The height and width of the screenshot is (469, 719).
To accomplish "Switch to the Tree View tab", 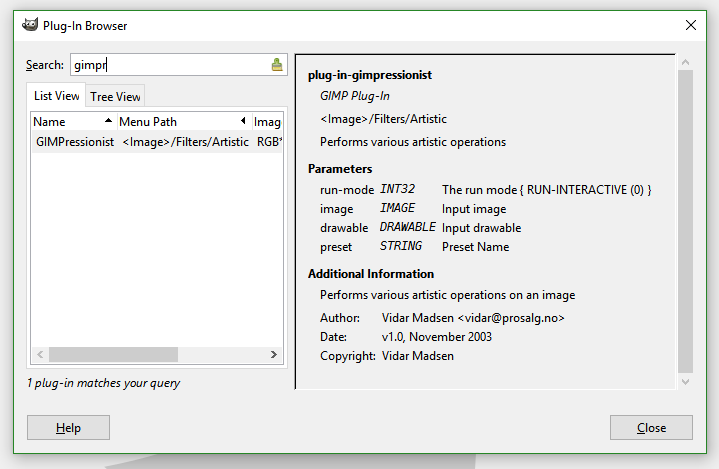I will point(115,97).
